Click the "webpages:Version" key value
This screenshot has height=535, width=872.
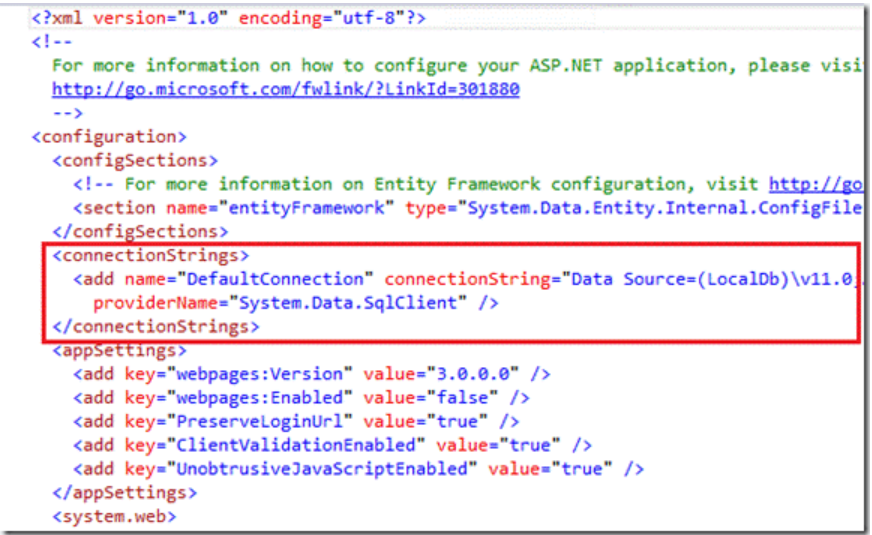click(256, 374)
